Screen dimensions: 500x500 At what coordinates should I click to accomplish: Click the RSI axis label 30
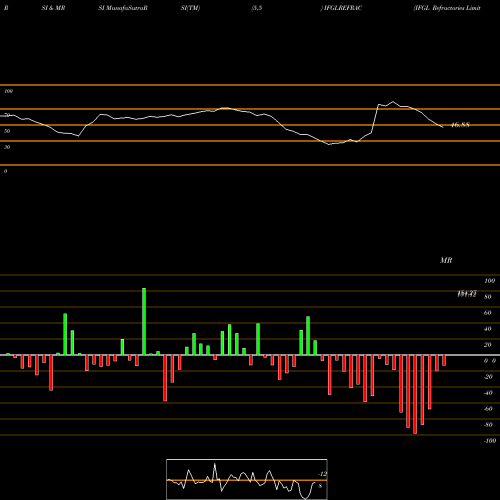coord(7,147)
